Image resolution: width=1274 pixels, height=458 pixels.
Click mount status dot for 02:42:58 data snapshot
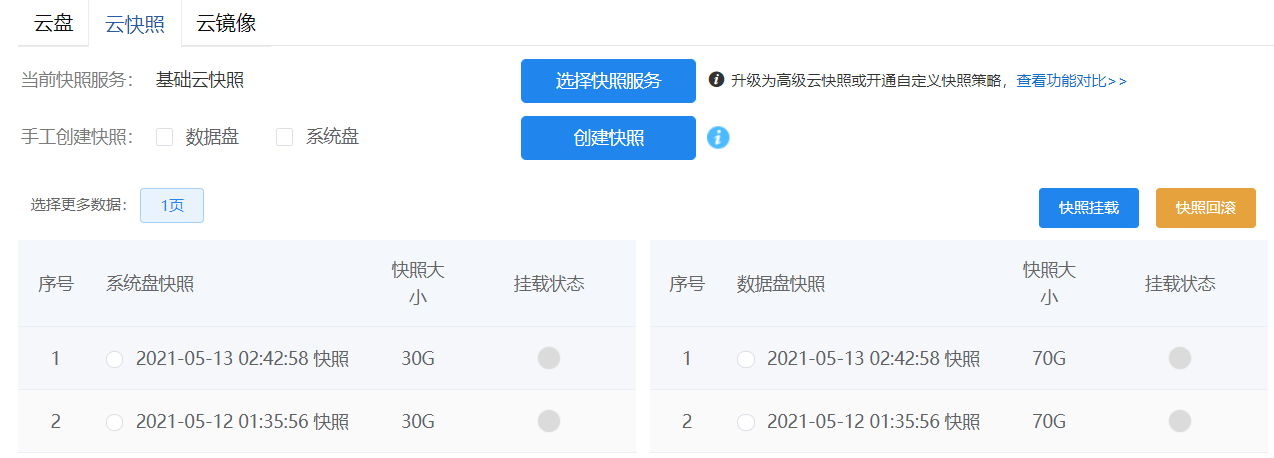(x=1180, y=358)
